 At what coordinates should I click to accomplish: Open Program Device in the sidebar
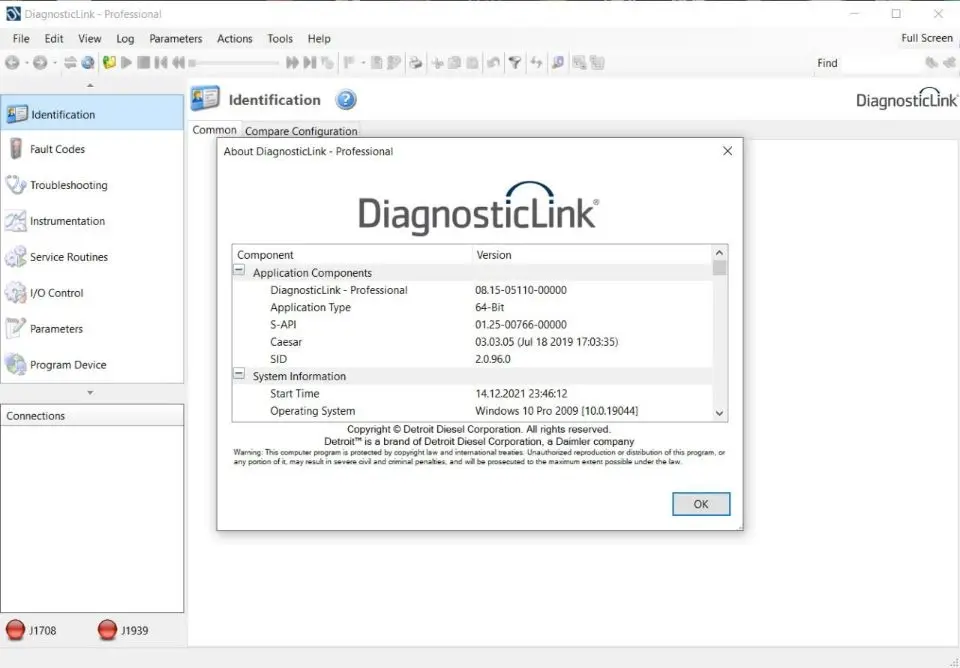click(x=92, y=365)
